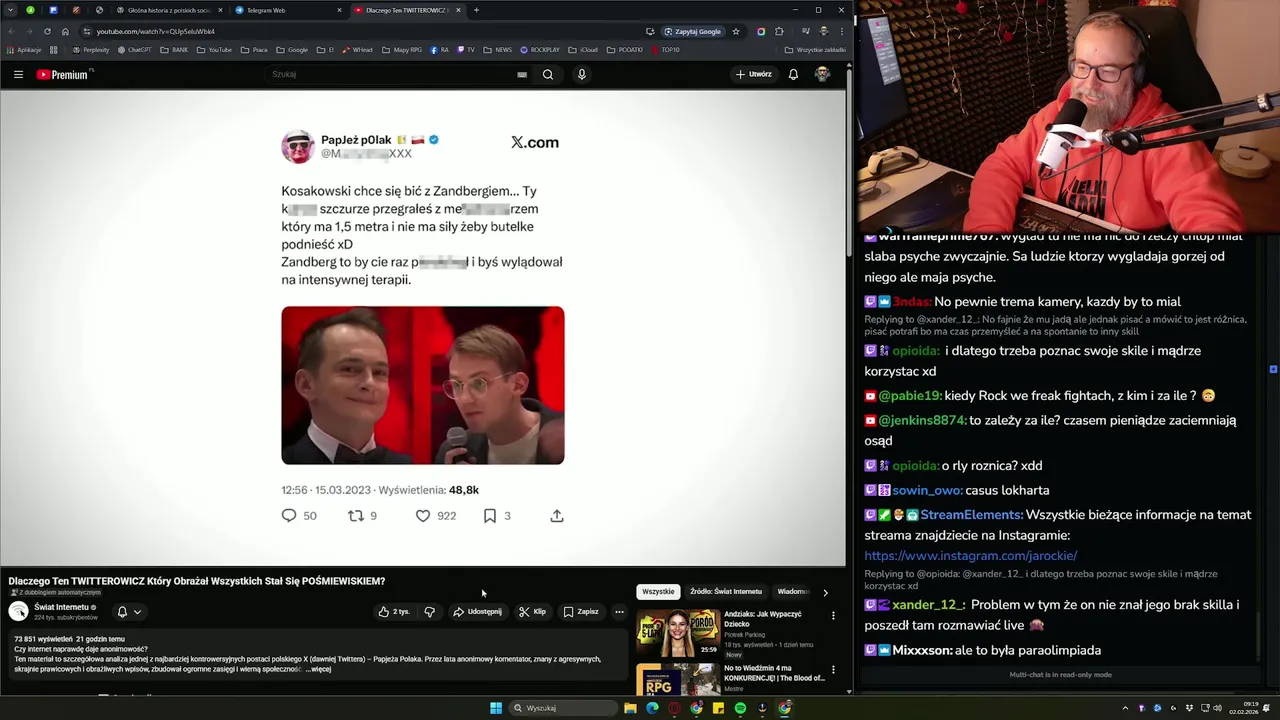Expand subscription notification bell dropdown
1280x720 pixels.
(x=129, y=611)
